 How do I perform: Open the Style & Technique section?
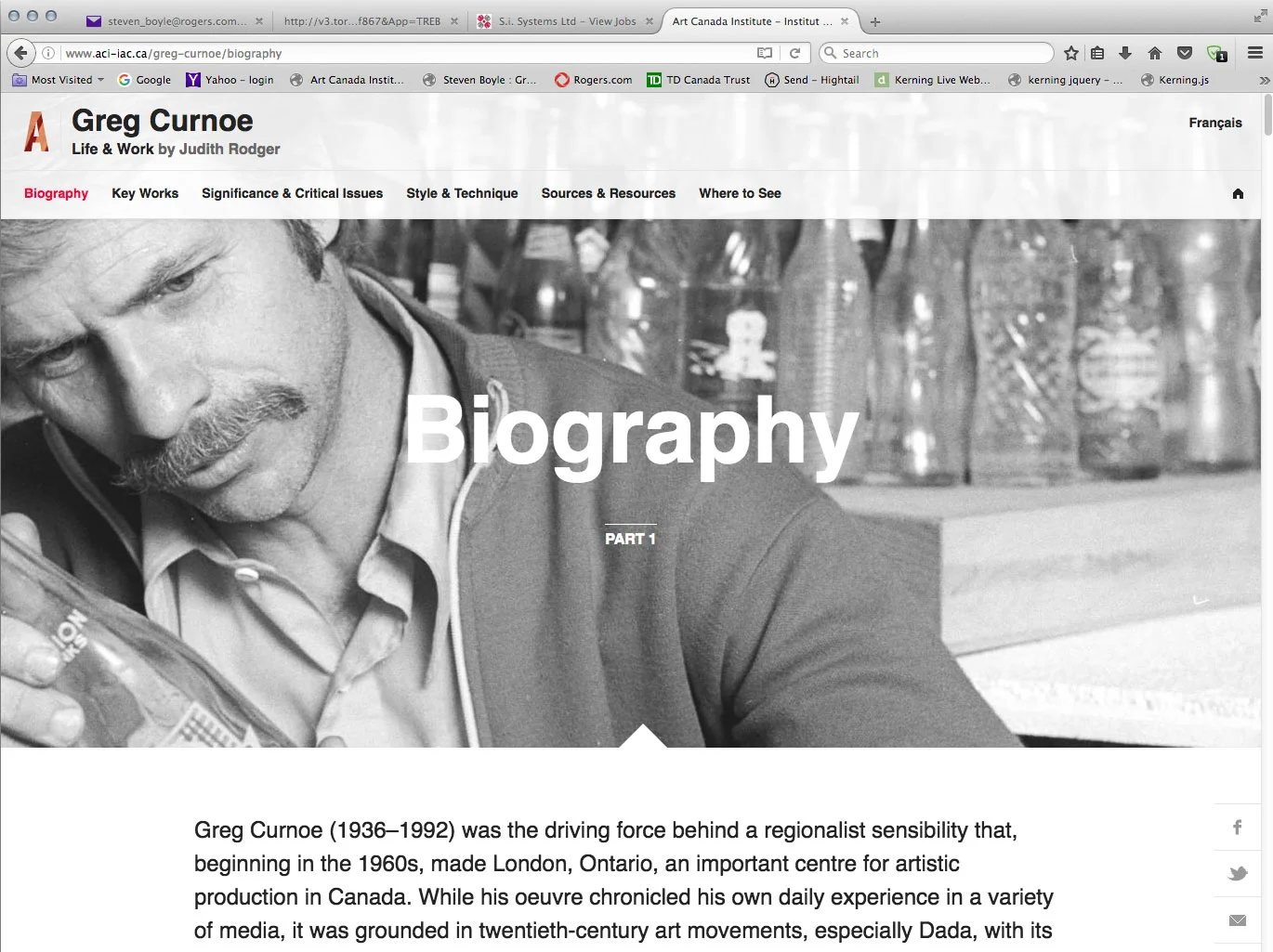462,193
